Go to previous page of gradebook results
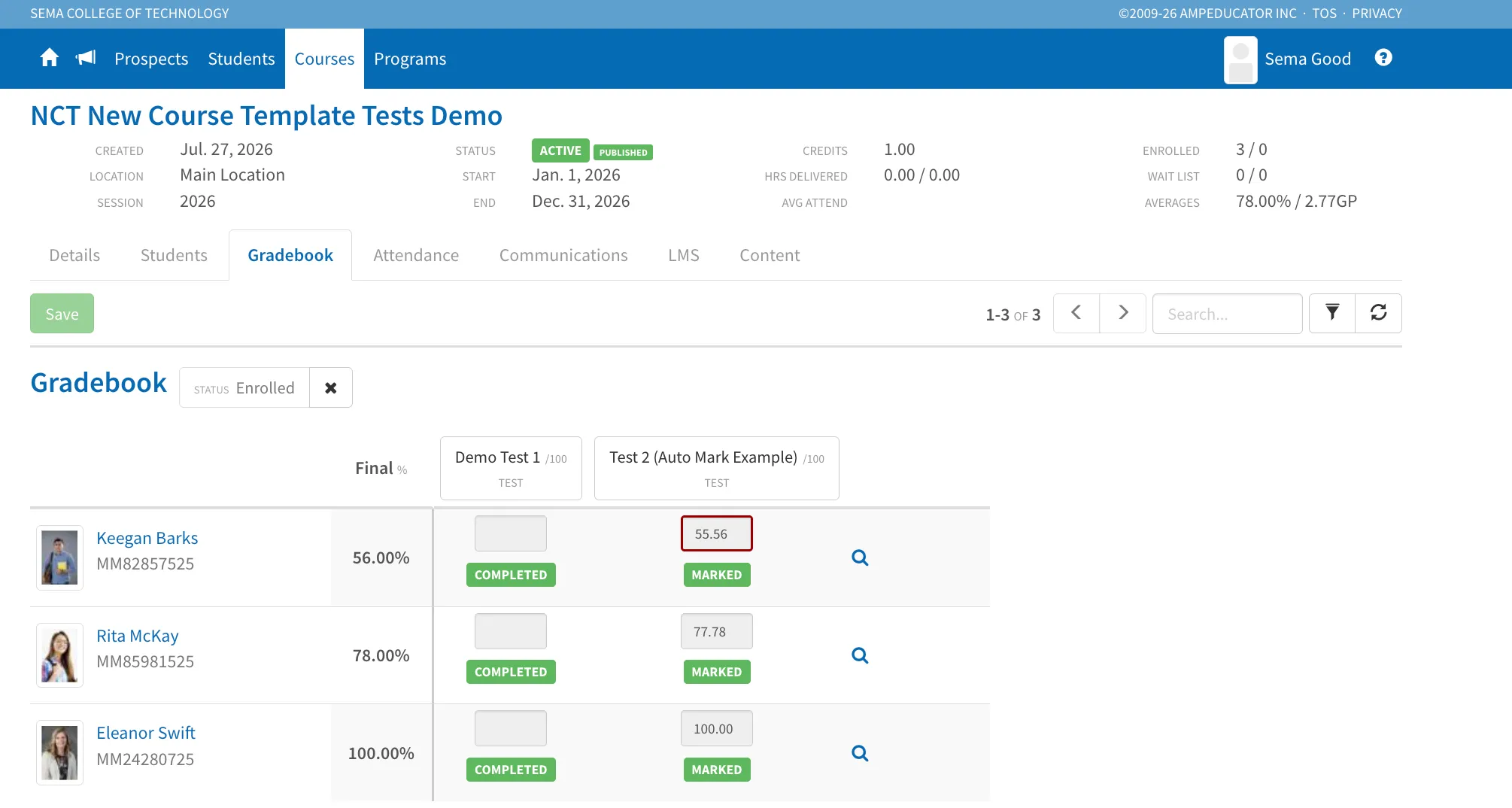The height and width of the screenshot is (808, 1512). 1076,313
